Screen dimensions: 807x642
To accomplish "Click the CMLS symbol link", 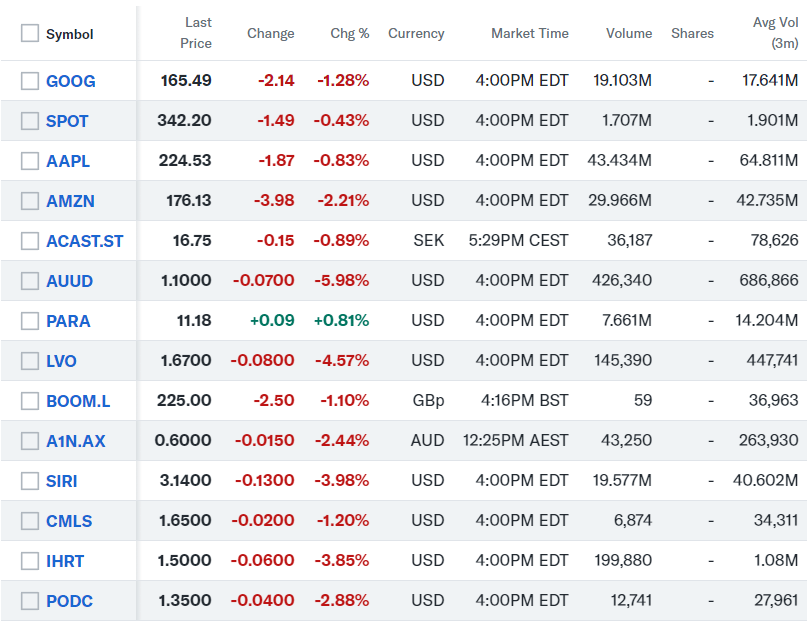I will coord(69,521).
